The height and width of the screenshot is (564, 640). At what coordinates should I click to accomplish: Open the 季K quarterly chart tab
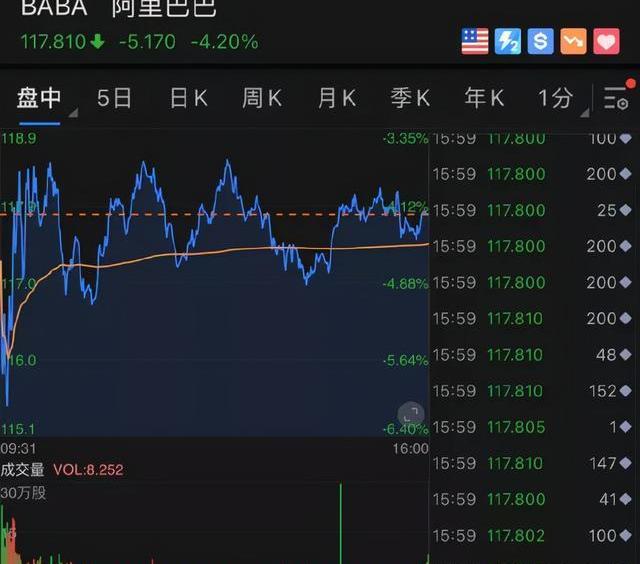(410, 98)
